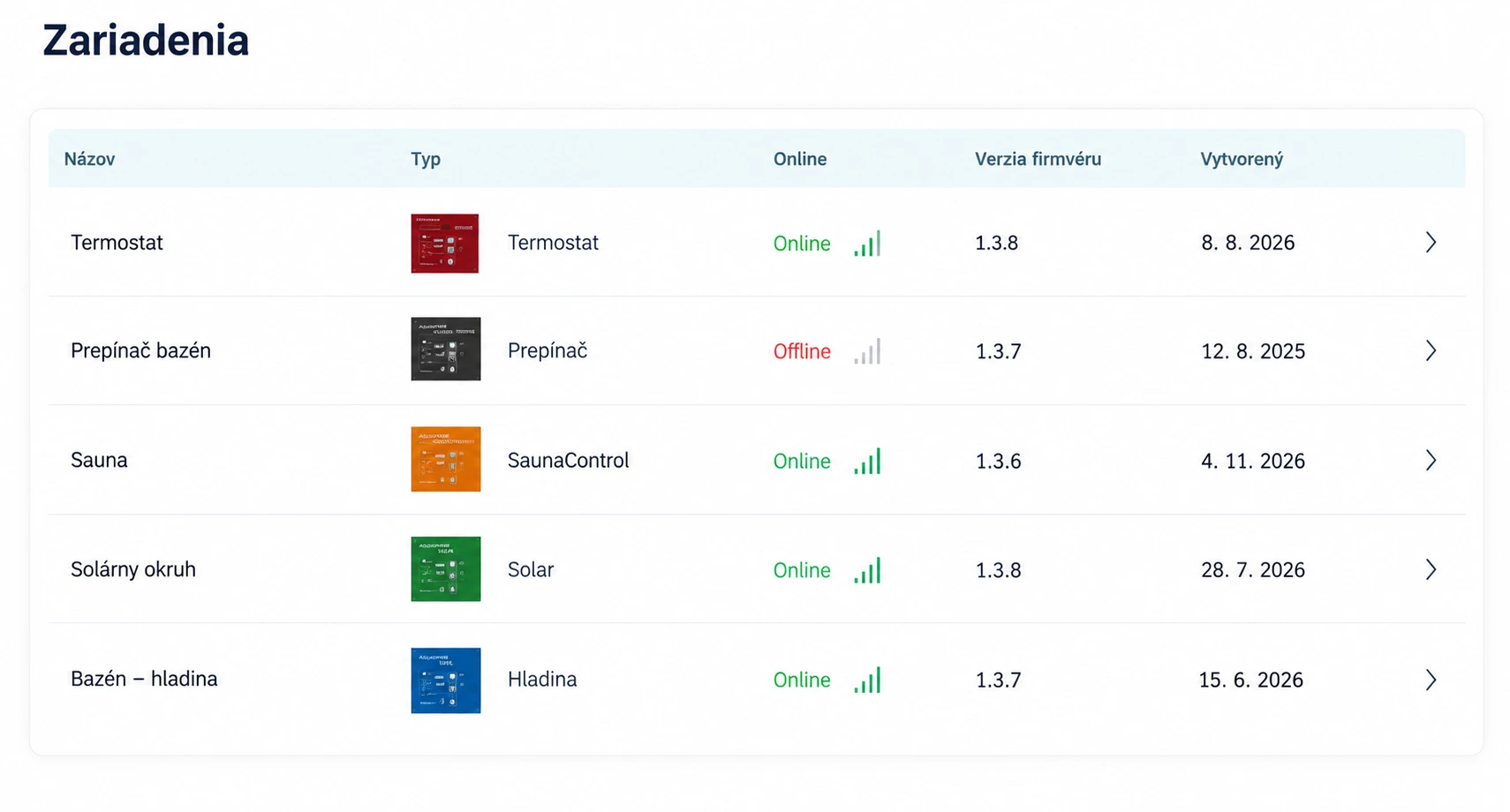Expand the Prepínač bazén row chevron
Screen dimensions: 1510x812
(x=1431, y=350)
